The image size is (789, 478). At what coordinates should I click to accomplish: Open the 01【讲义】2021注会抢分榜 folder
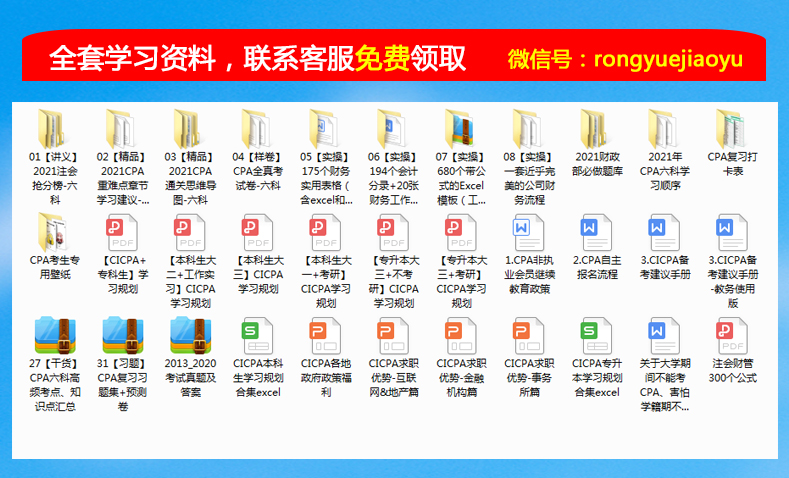[53, 129]
